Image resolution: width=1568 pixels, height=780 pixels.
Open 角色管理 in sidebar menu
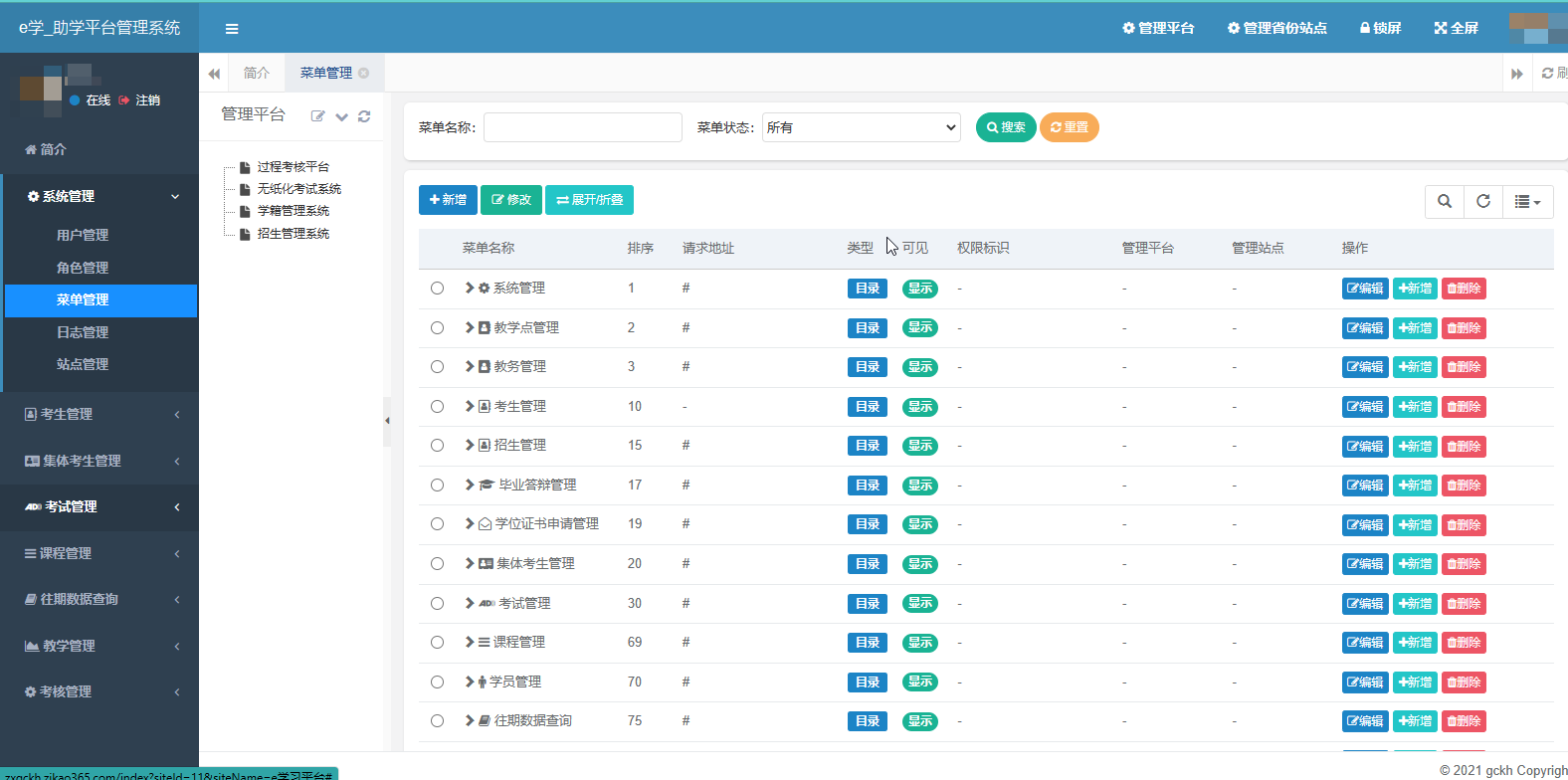coord(83,268)
